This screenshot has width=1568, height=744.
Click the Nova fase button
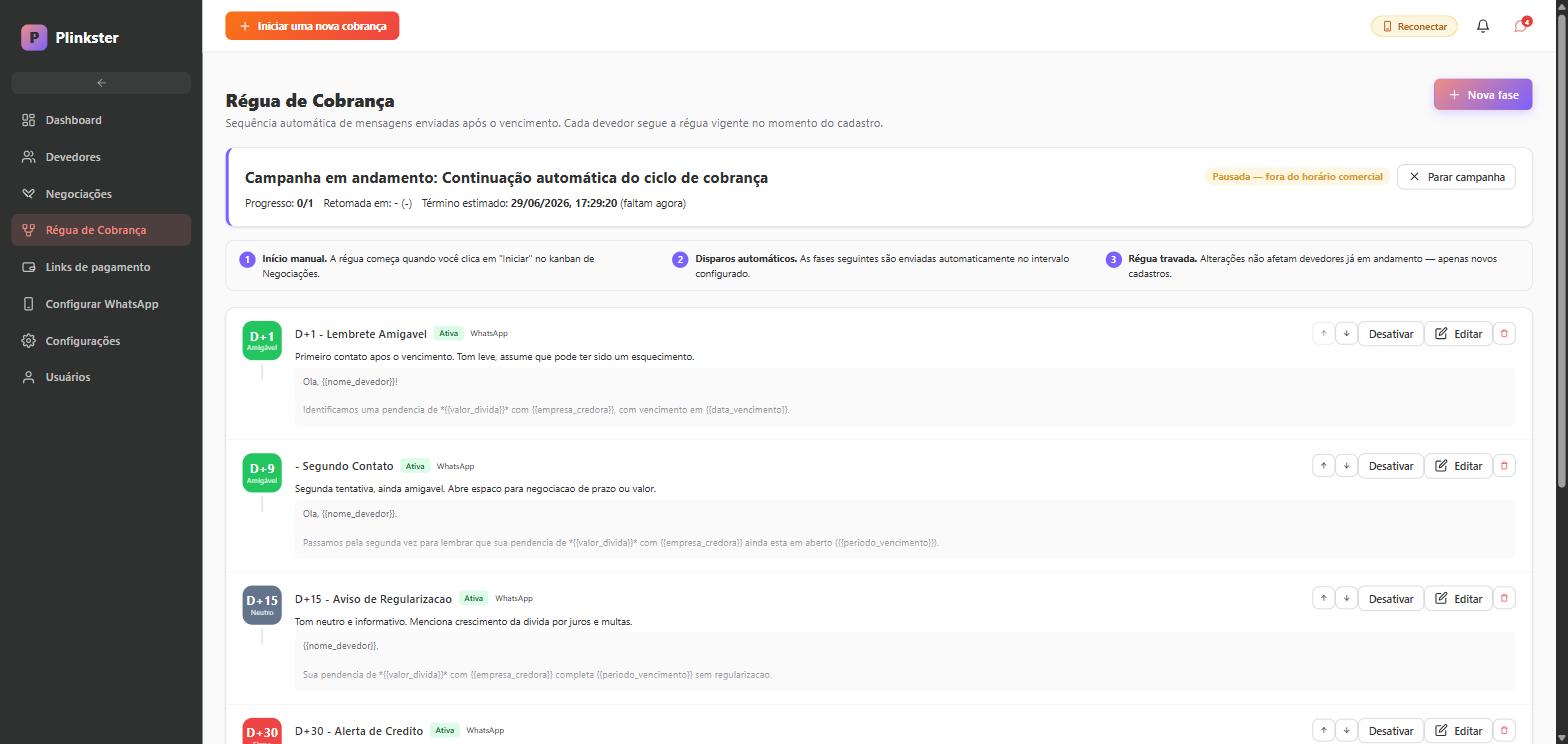pos(1482,95)
